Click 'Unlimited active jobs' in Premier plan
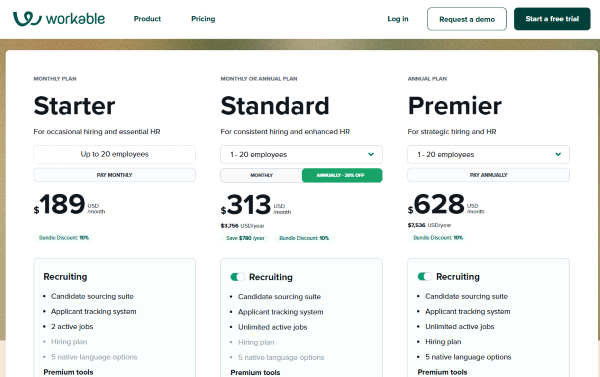Image resolution: width=600 pixels, height=377 pixels. (460, 326)
